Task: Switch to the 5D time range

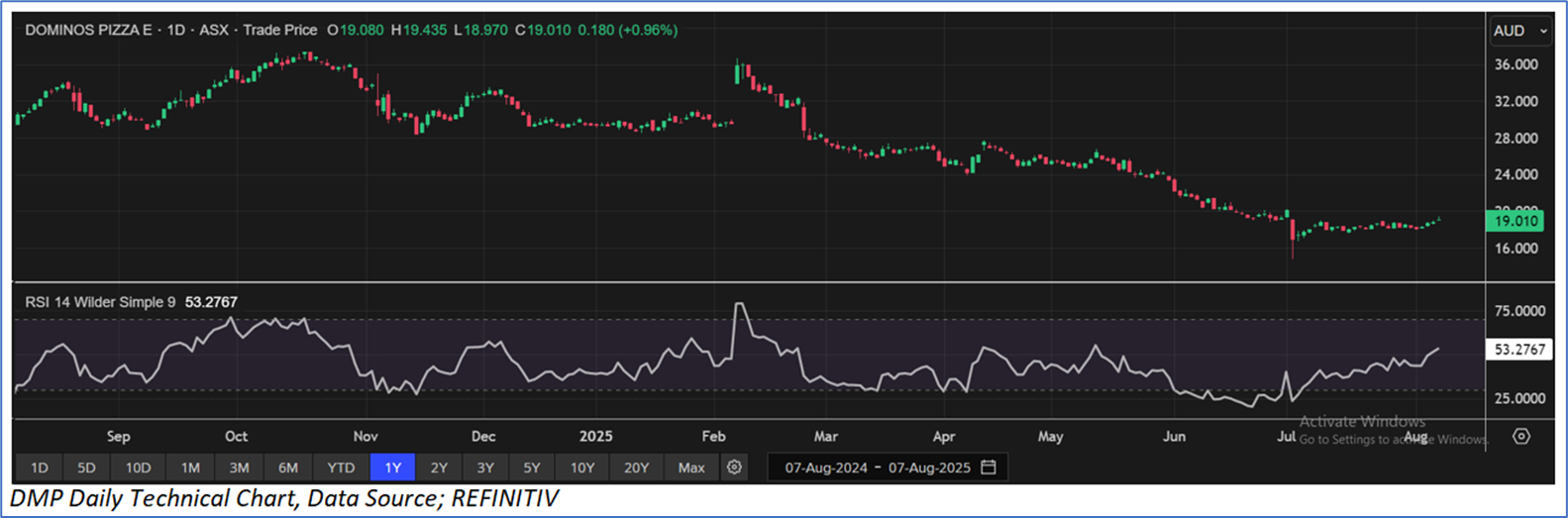Action: coord(86,467)
